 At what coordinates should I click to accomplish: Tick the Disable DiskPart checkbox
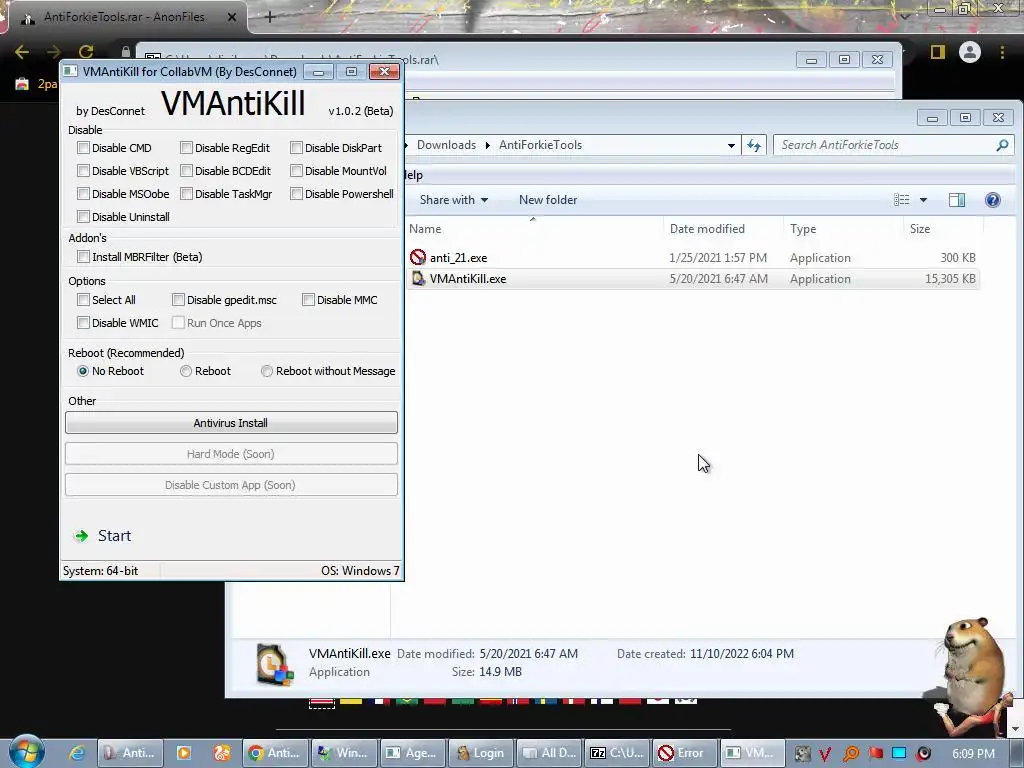point(296,148)
